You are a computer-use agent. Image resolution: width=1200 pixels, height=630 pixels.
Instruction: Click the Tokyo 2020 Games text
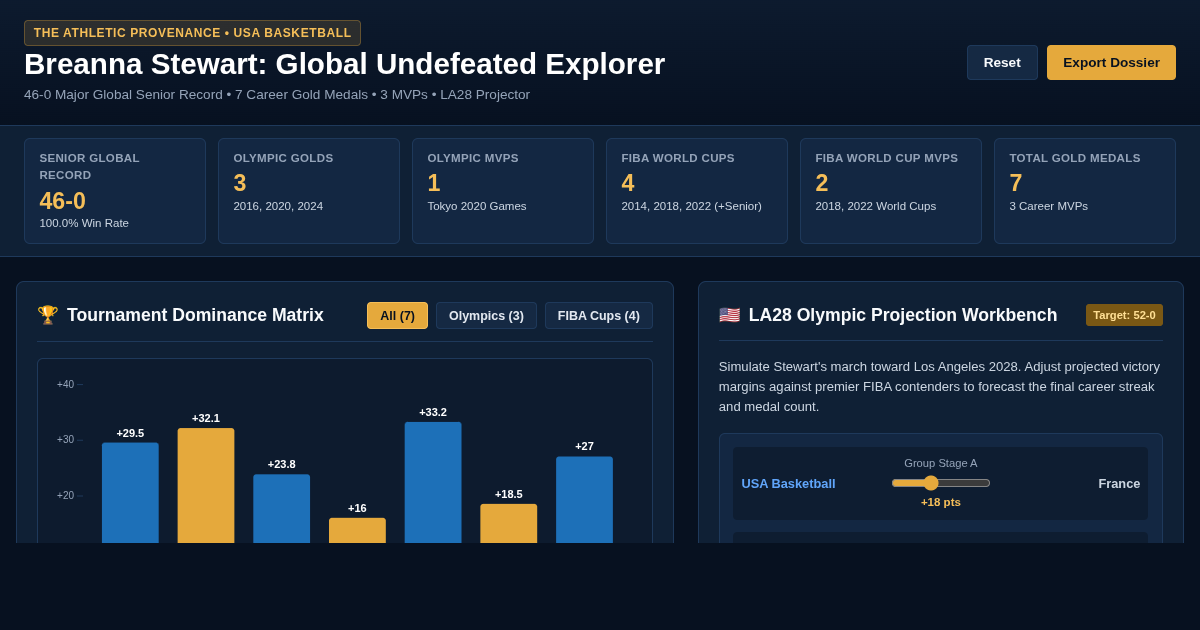[477, 206]
